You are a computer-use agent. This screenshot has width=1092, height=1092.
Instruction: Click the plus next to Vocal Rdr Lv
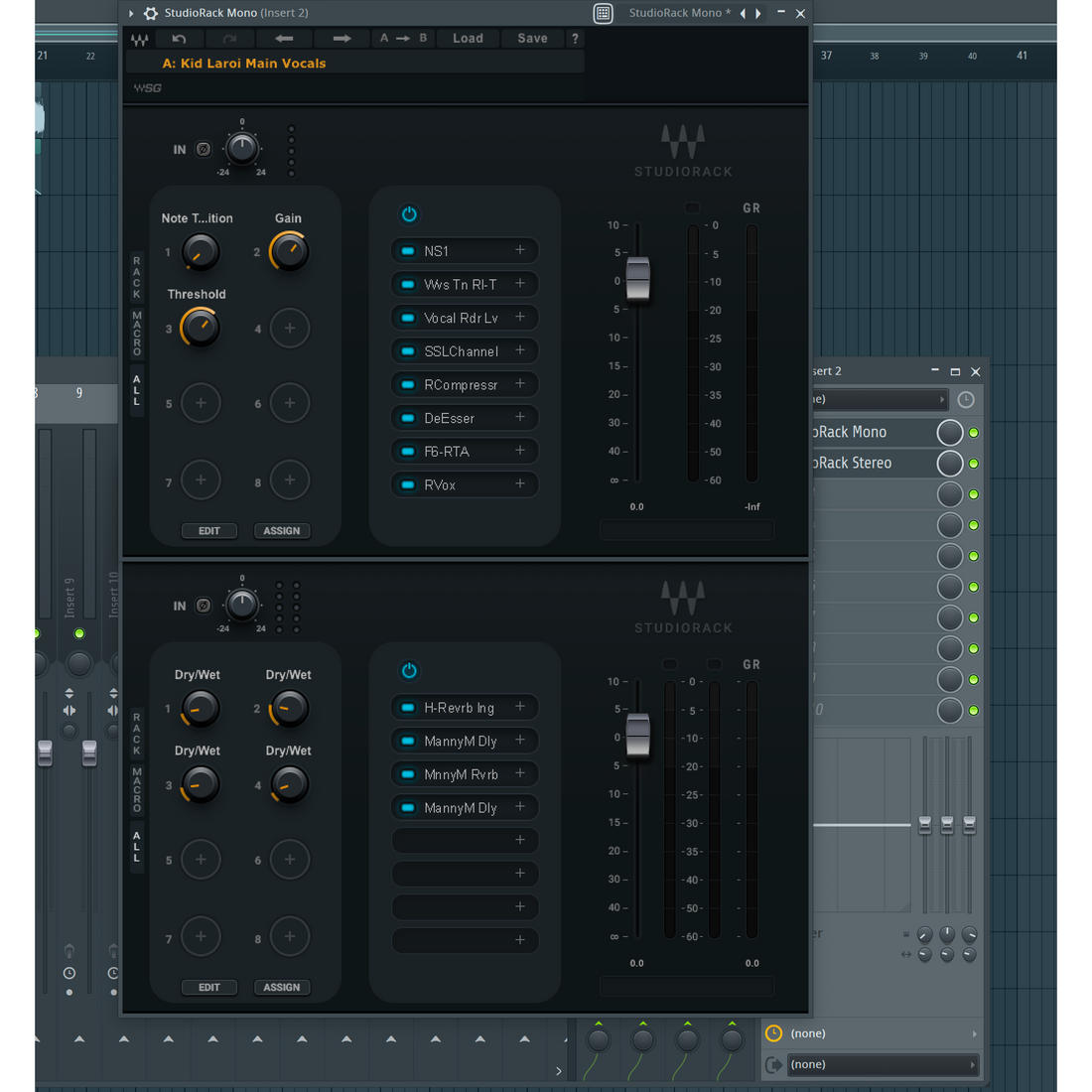click(x=520, y=317)
